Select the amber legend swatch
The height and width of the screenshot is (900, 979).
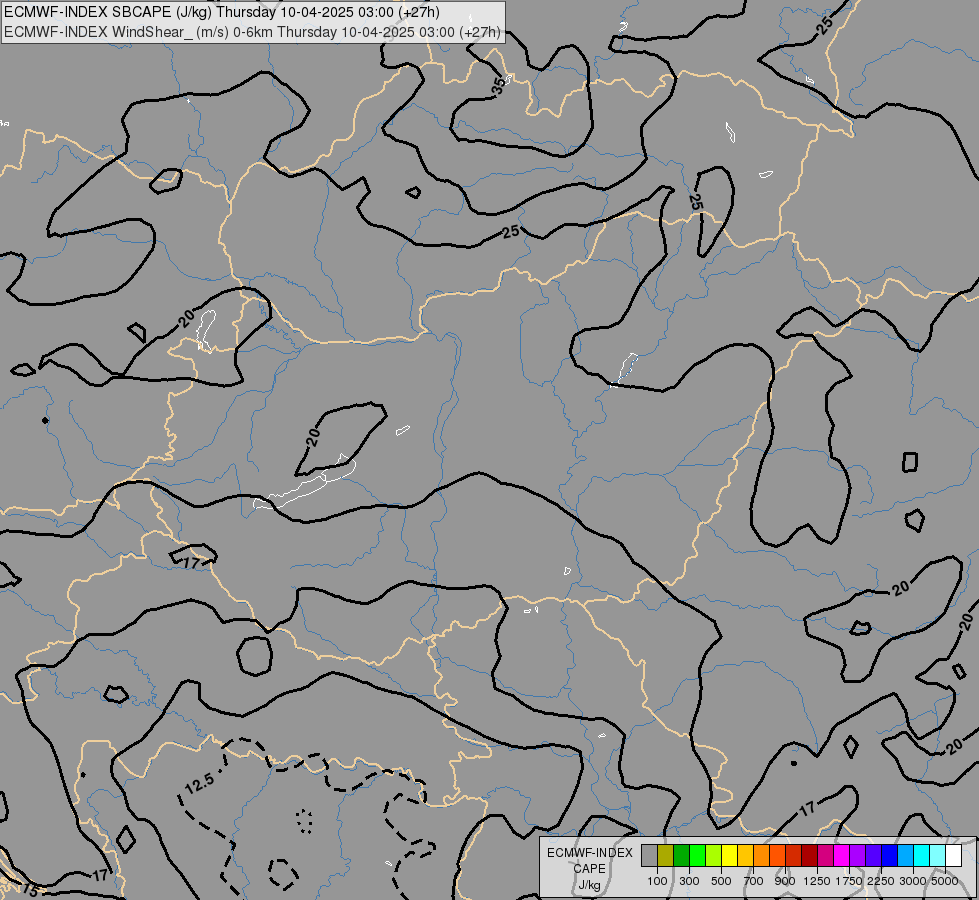(x=745, y=856)
